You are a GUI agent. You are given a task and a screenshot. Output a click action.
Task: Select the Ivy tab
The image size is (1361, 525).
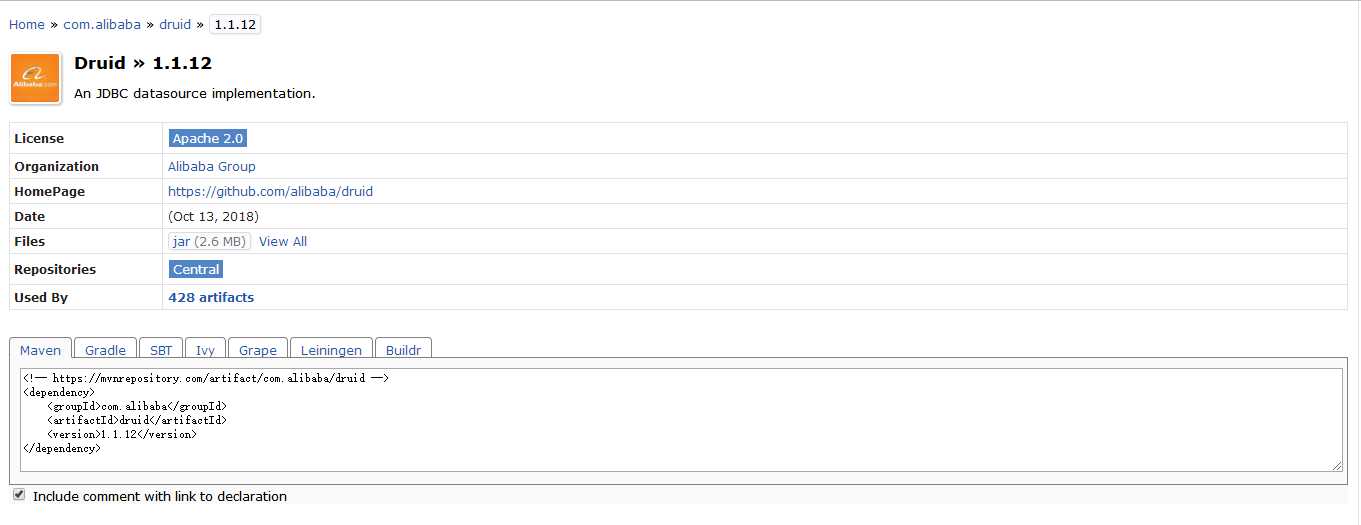point(205,350)
